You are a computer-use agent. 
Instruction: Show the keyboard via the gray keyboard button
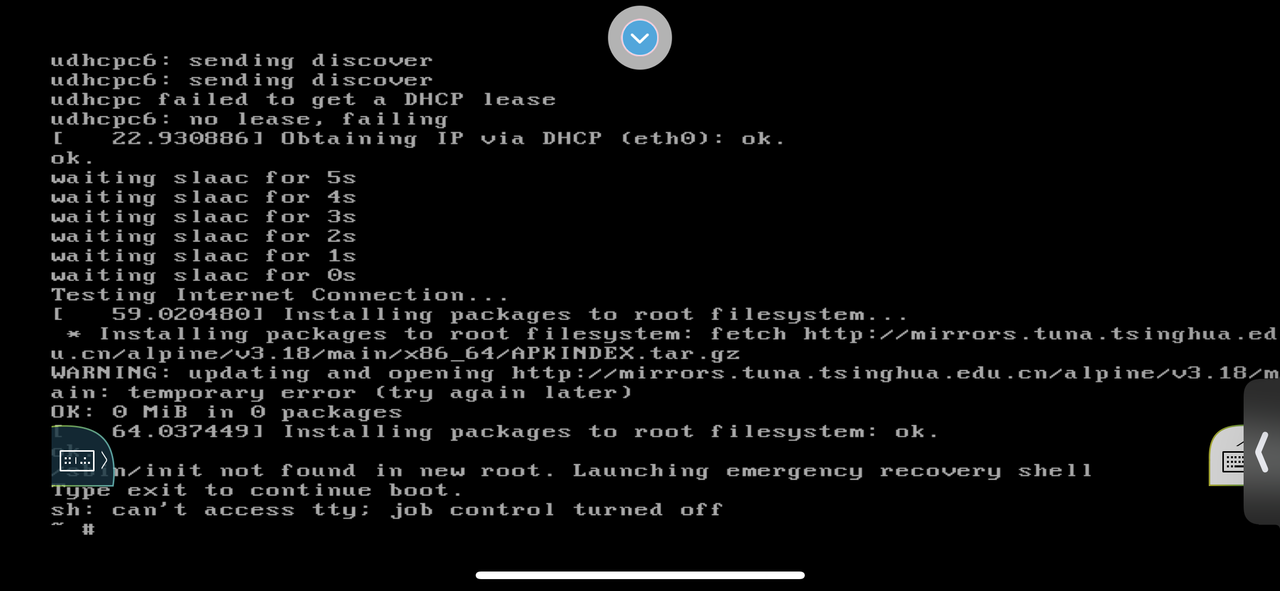coord(1232,460)
